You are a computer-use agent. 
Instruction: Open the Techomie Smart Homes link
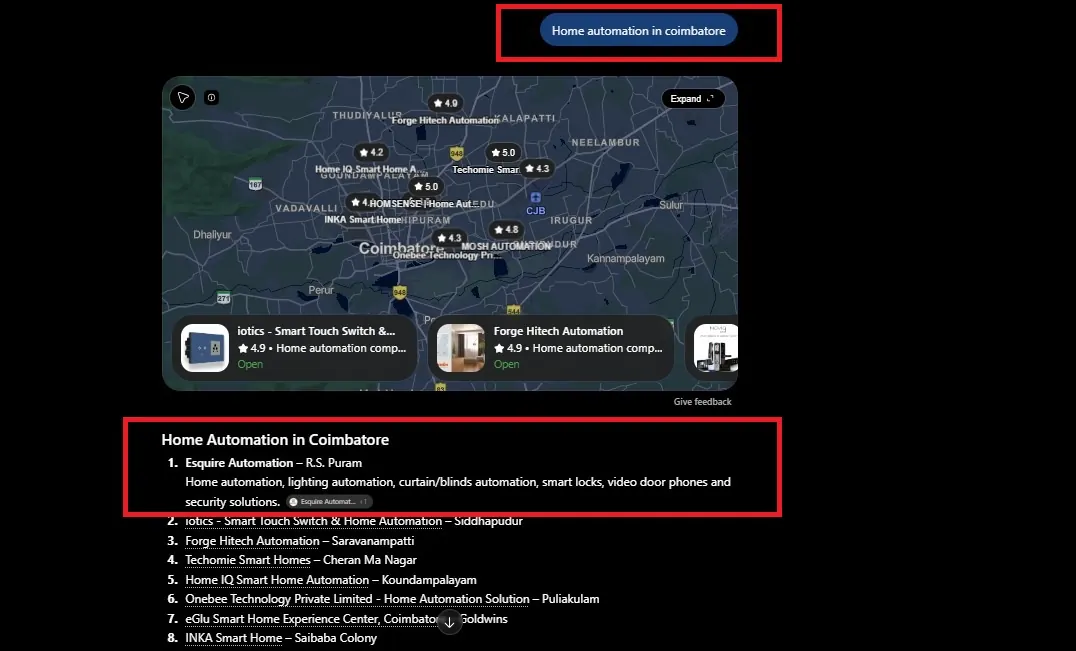click(x=248, y=560)
